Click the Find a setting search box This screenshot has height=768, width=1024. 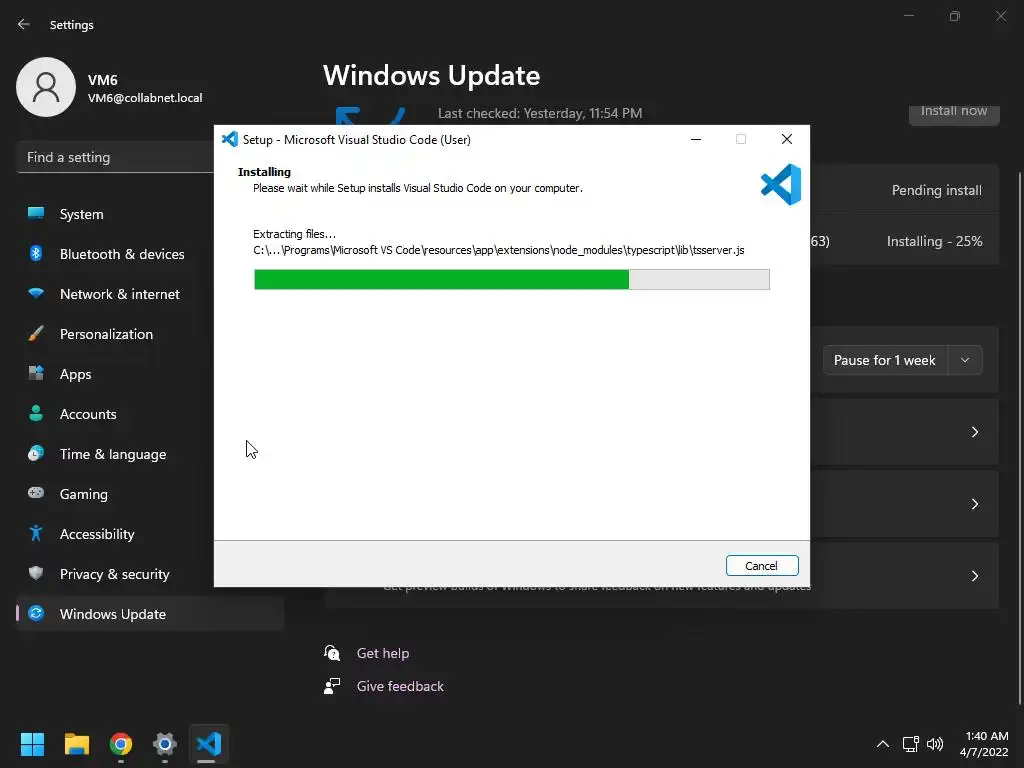[x=115, y=157]
